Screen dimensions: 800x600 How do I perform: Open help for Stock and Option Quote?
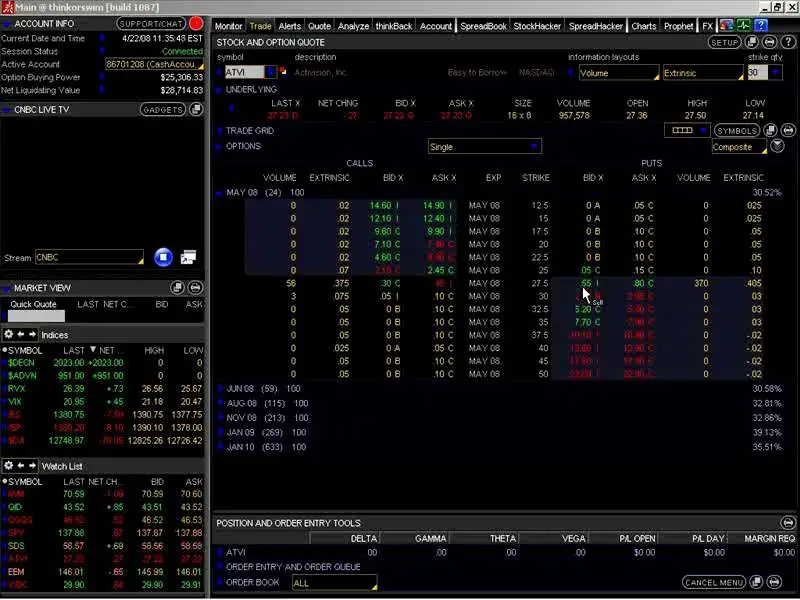(x=788, y=42)
